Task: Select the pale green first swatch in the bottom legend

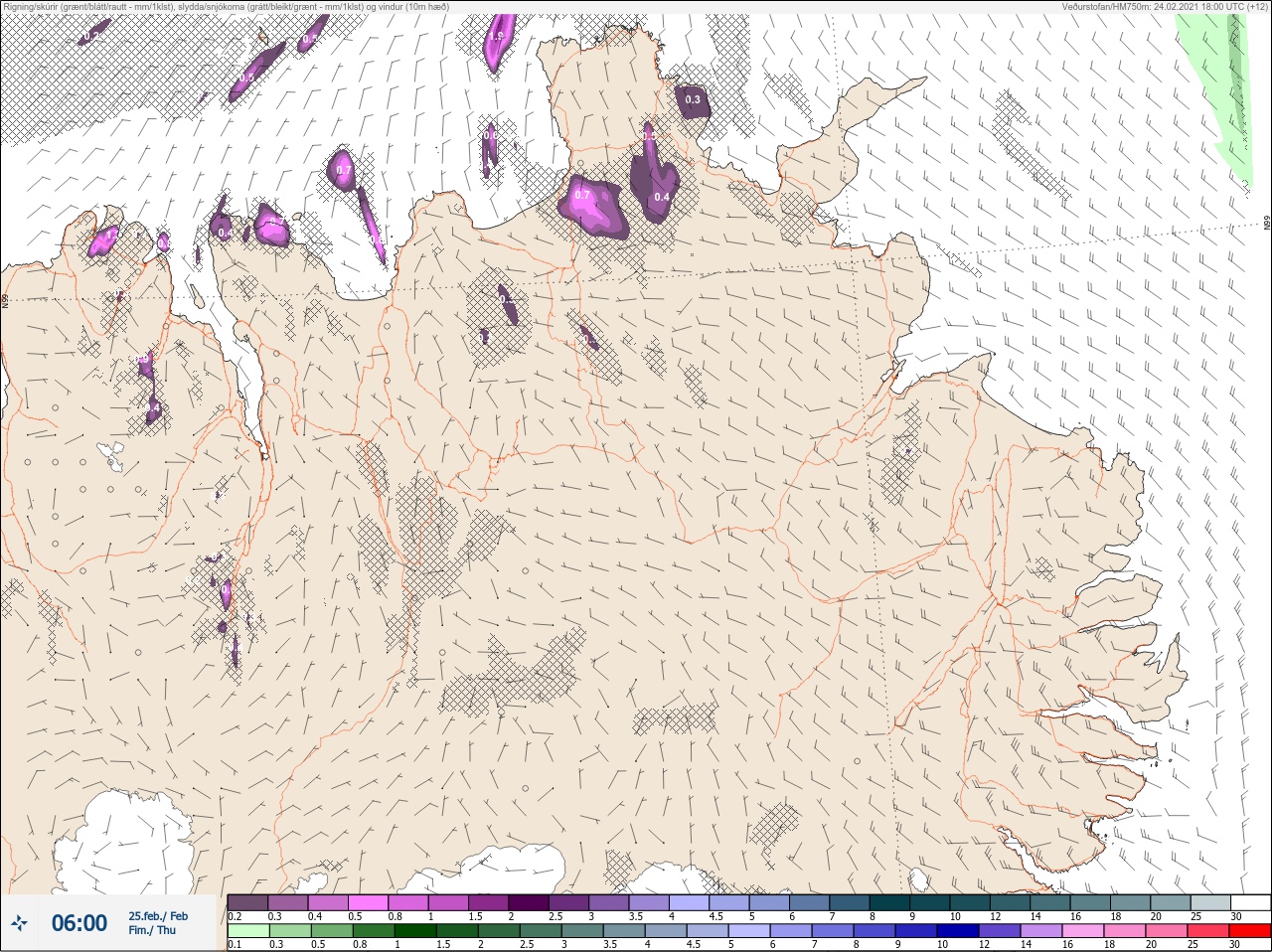Action: [x=247, y=931]
